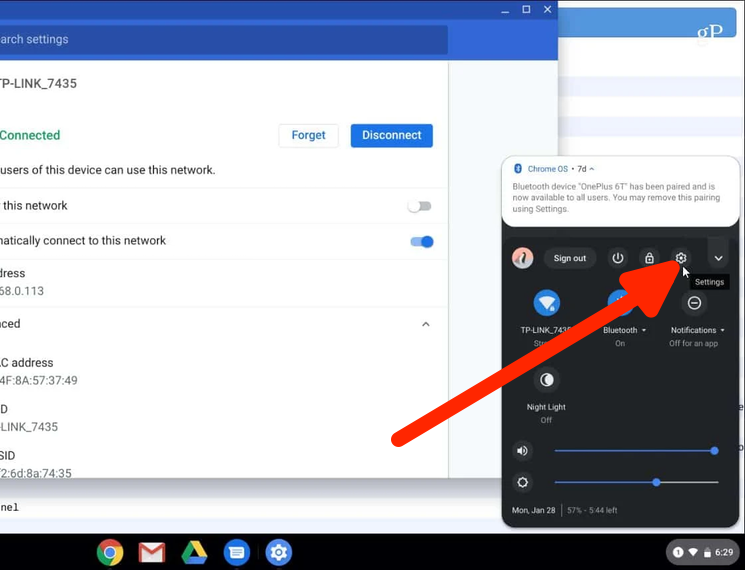Screen dimensions: 745x570
Task: Click the Disconnect button
Action: coord(391,136)
